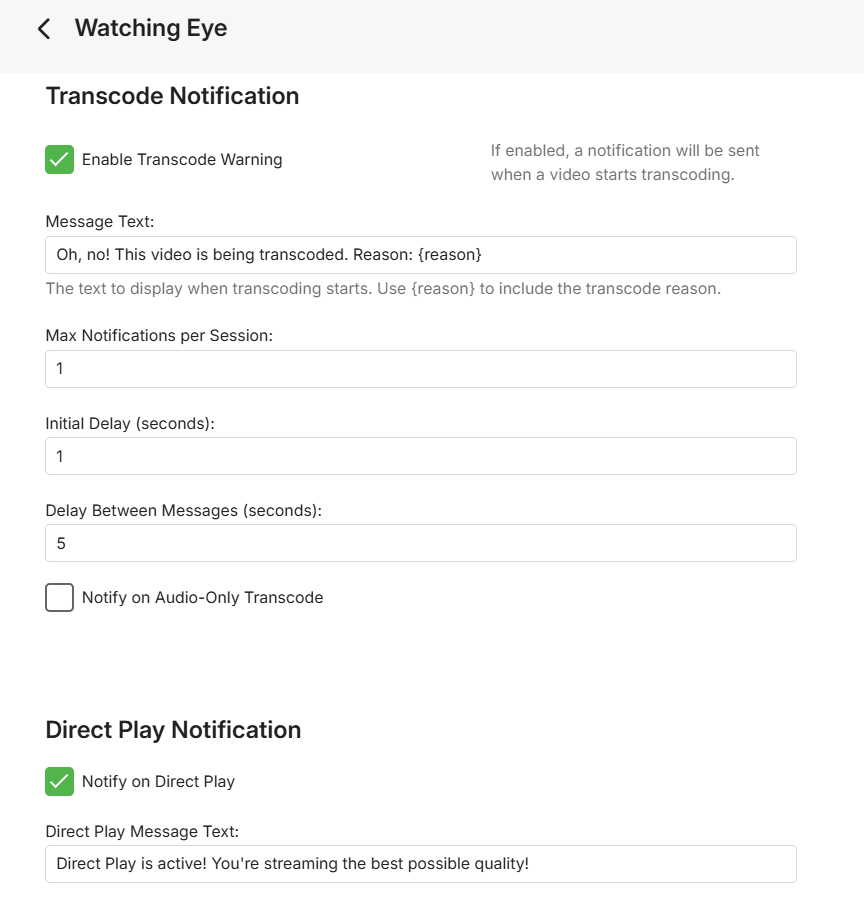Click the 'Max Notifications per Session:' label
Screen dimensions: 864x899
(159, 335)
